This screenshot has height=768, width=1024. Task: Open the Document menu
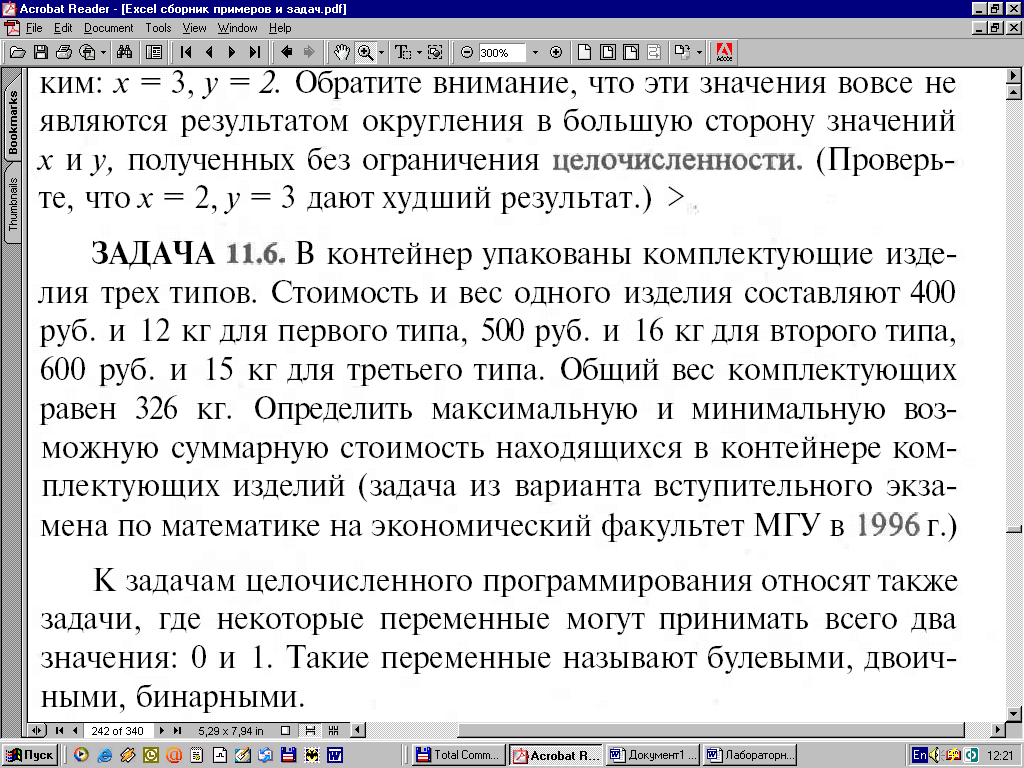click(108, 28)
